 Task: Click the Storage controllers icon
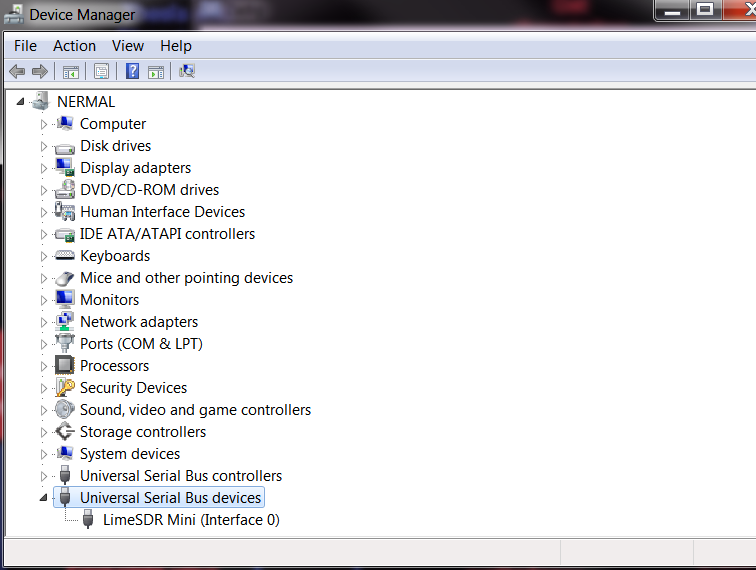click(65, 431)
